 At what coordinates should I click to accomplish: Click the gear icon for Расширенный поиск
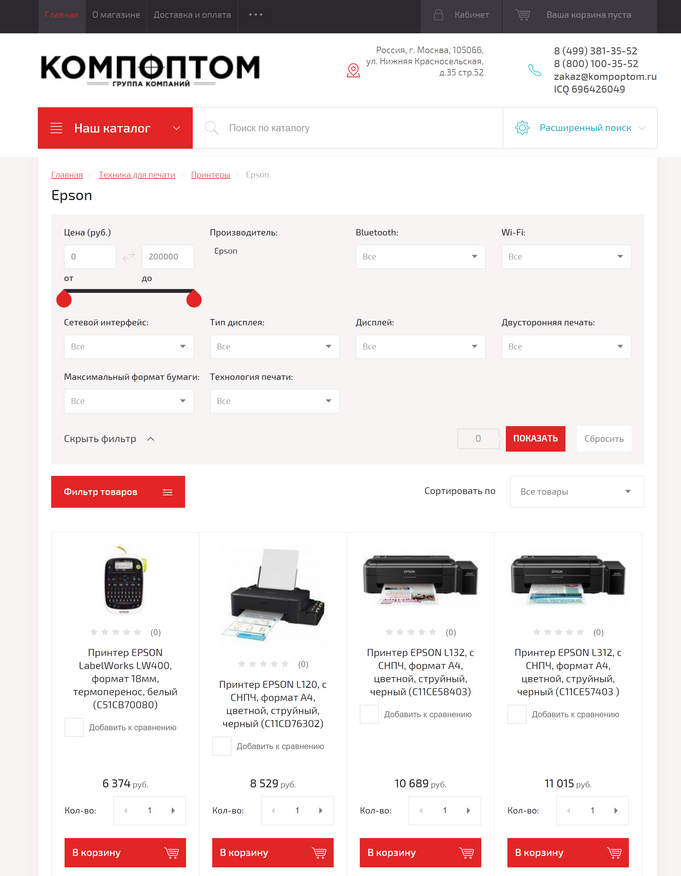coord(522,127)
